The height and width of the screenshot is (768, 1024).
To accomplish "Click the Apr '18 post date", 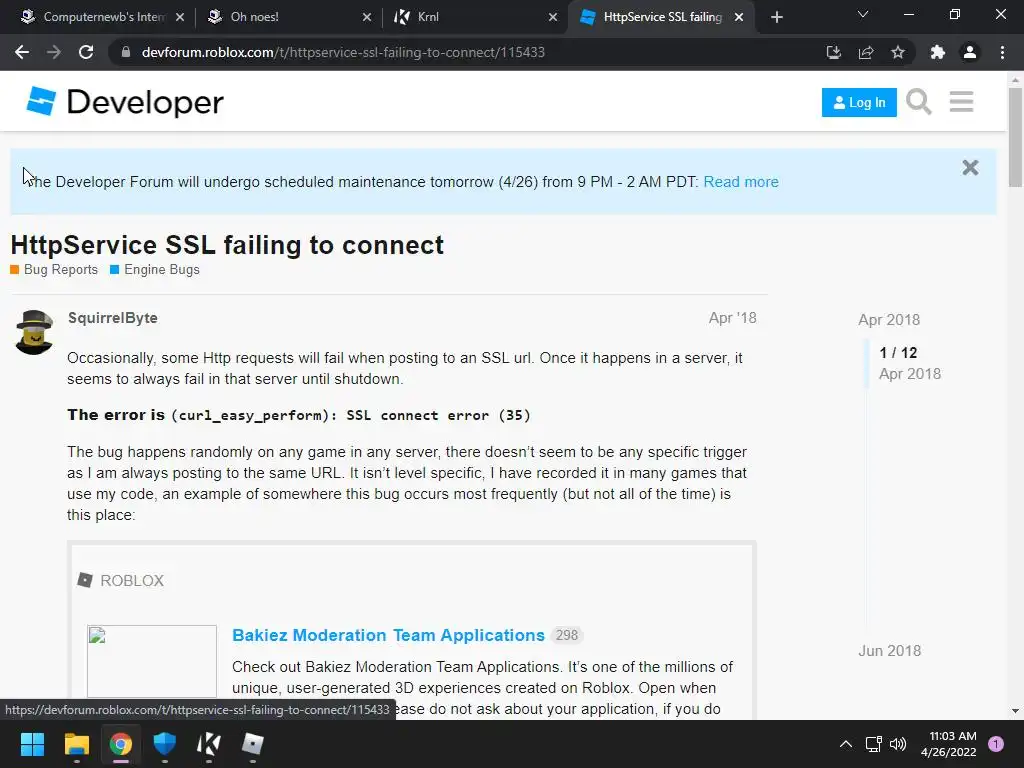I will pyautogui.click(x=732, y=318).
